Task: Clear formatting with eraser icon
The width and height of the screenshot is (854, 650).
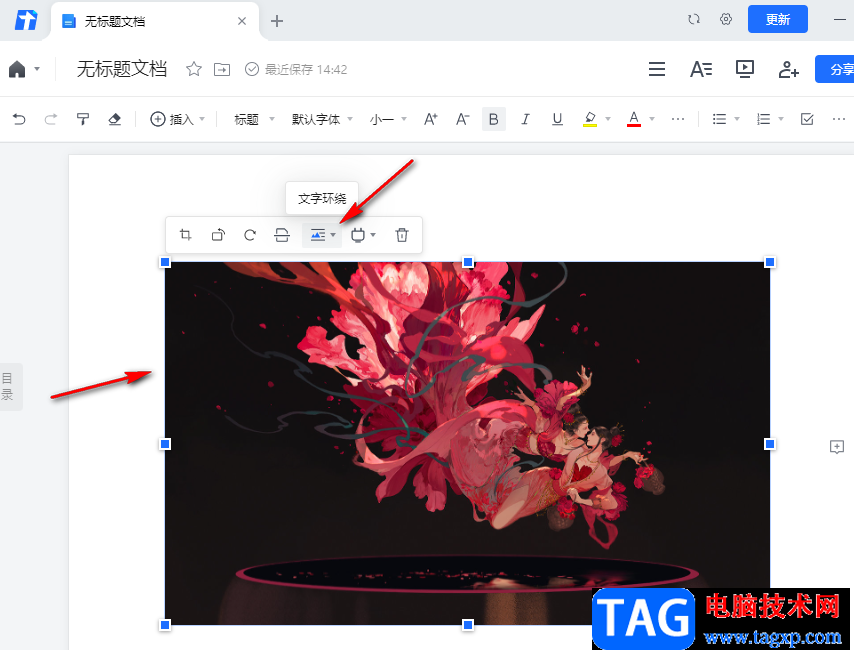Action: pos(114,119)
